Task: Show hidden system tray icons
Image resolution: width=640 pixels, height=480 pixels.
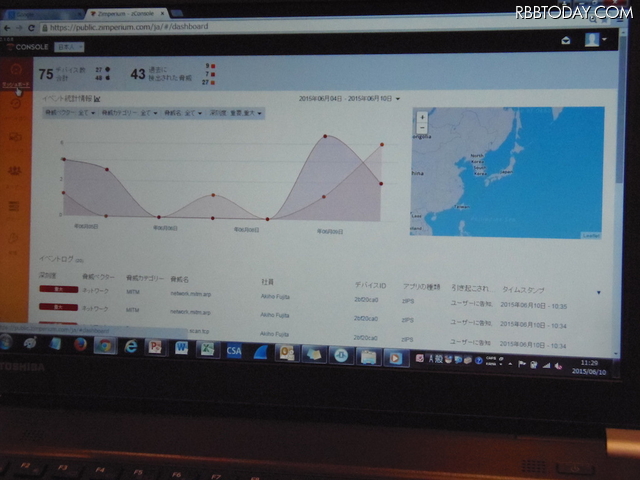Action: click(x=510, y=364)
